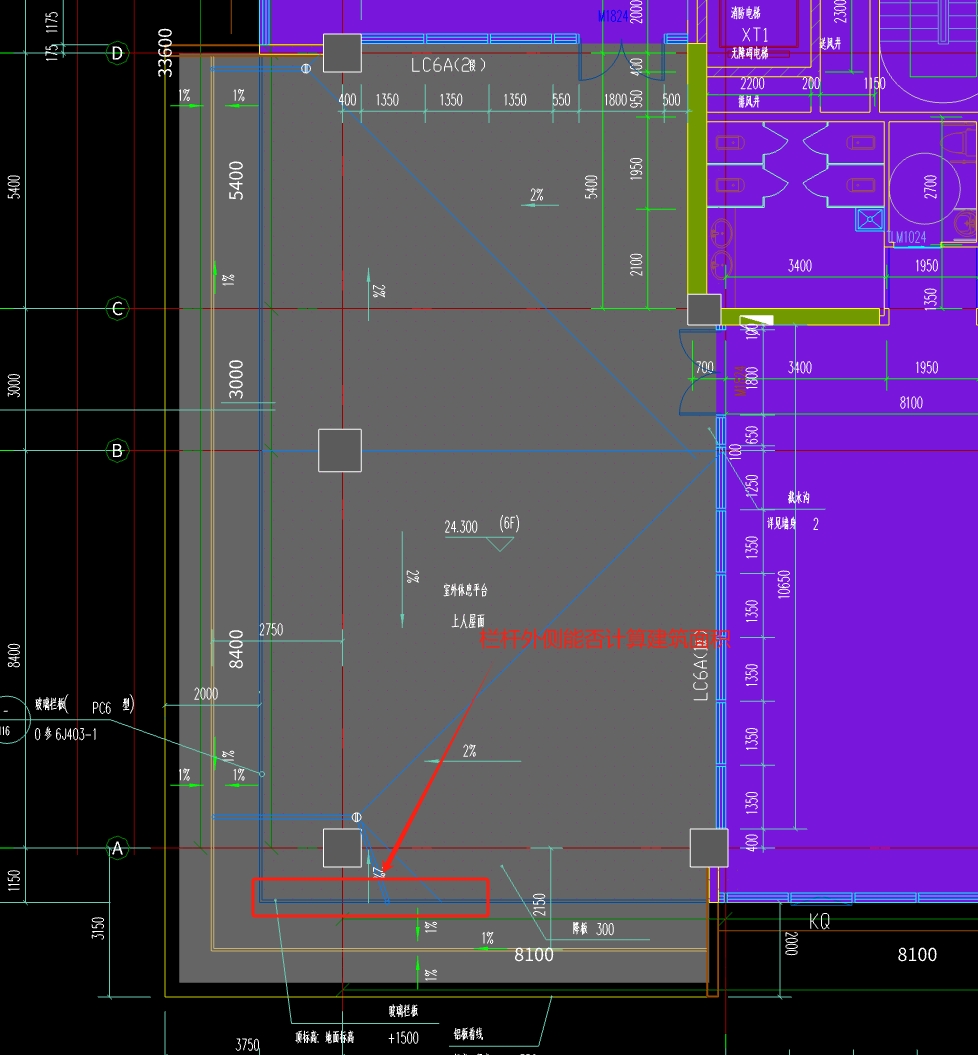Select the blue "M1824" door label at the top

click(x=613, y=16)
